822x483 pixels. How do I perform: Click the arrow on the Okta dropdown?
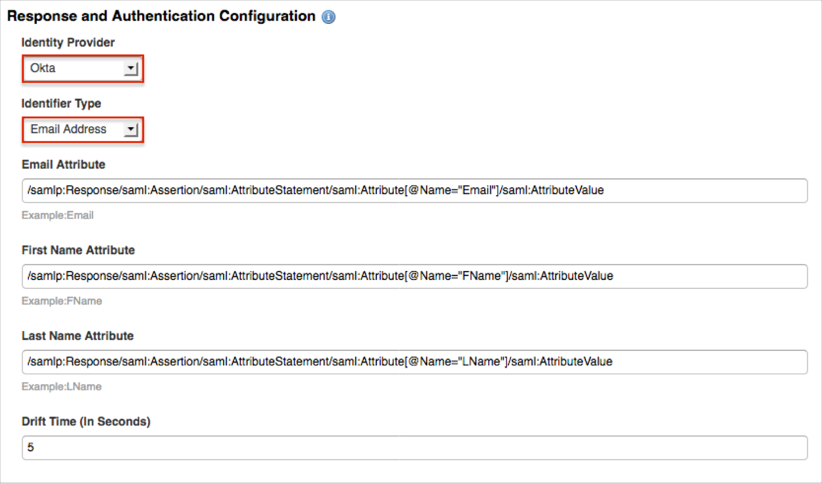tap(130, 69)
